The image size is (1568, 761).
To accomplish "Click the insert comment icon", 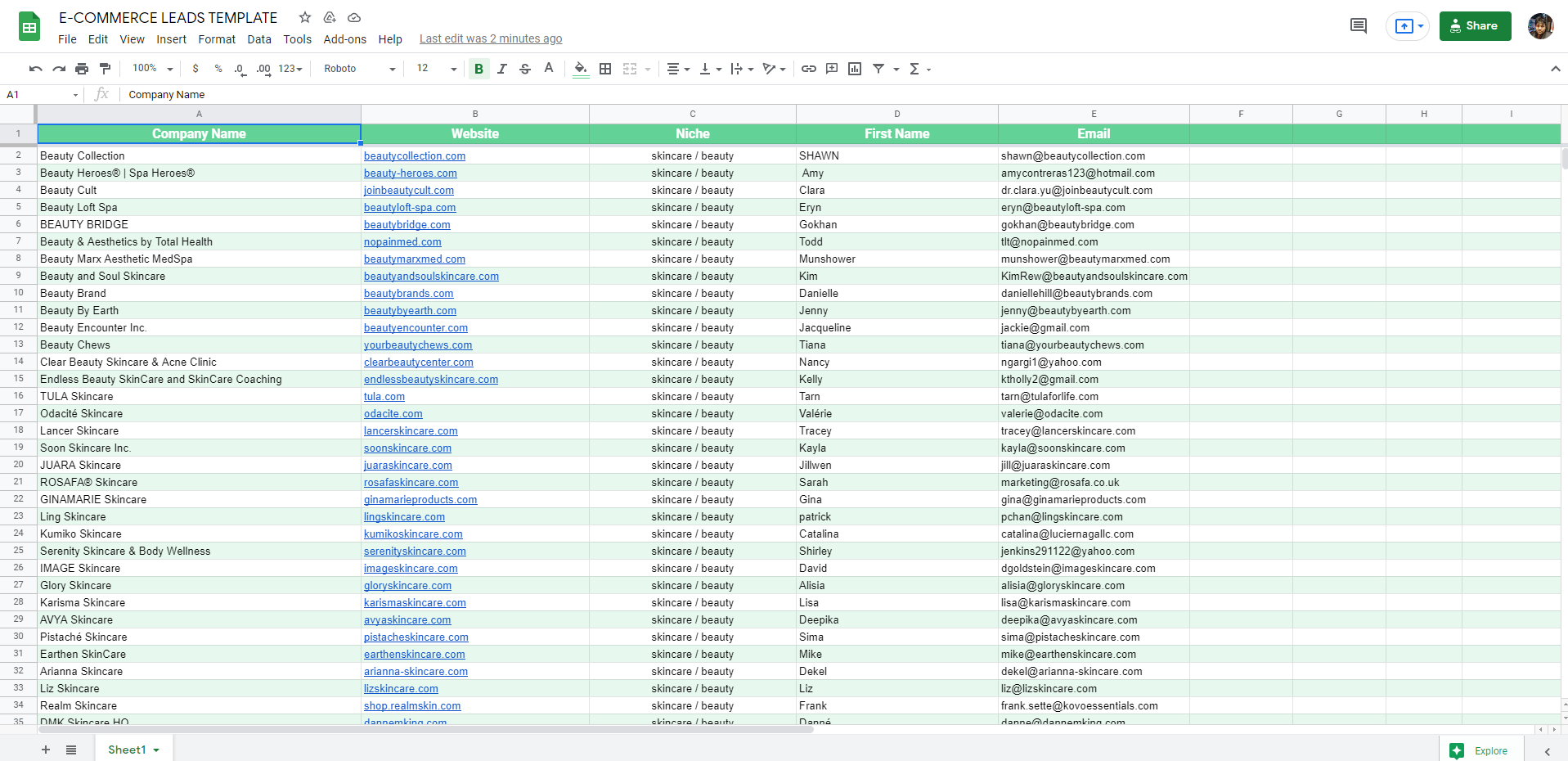I will pyautogui.click(x=832, y=69).
